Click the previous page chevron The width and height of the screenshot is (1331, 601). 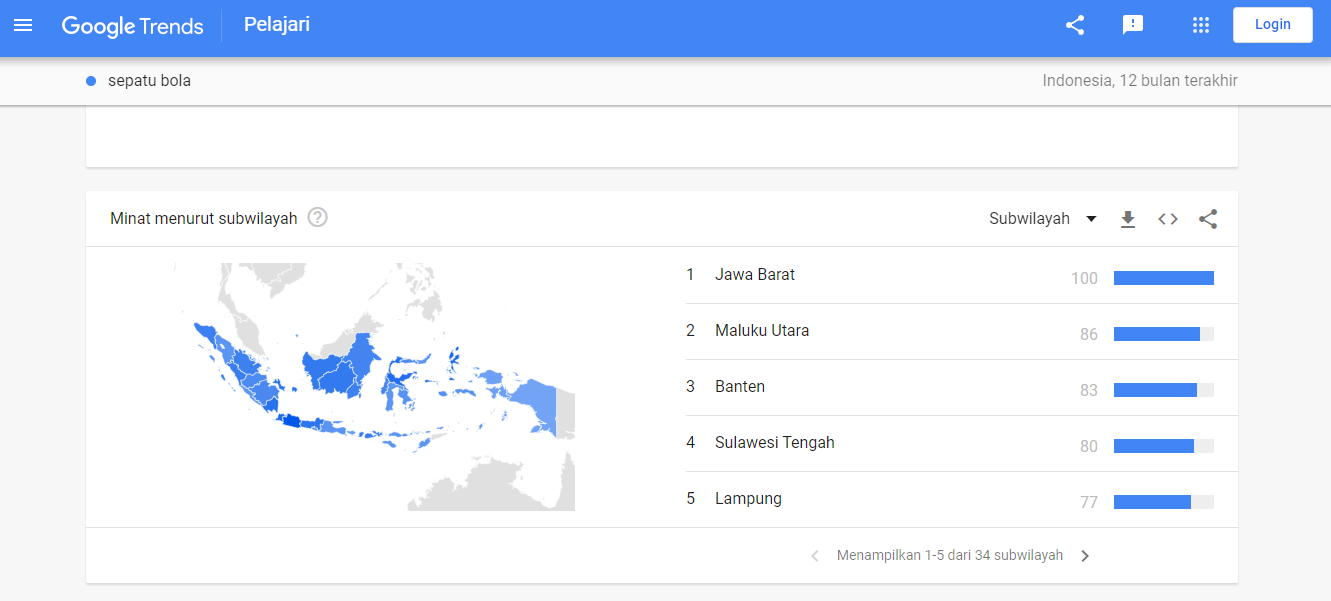click(814, 555)
